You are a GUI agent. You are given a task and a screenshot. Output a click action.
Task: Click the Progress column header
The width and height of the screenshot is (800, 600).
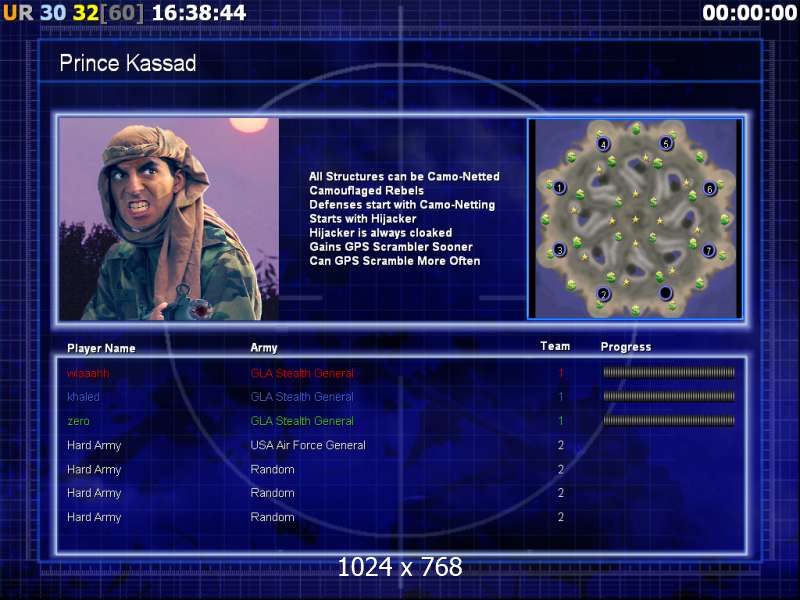pos(626,347)
